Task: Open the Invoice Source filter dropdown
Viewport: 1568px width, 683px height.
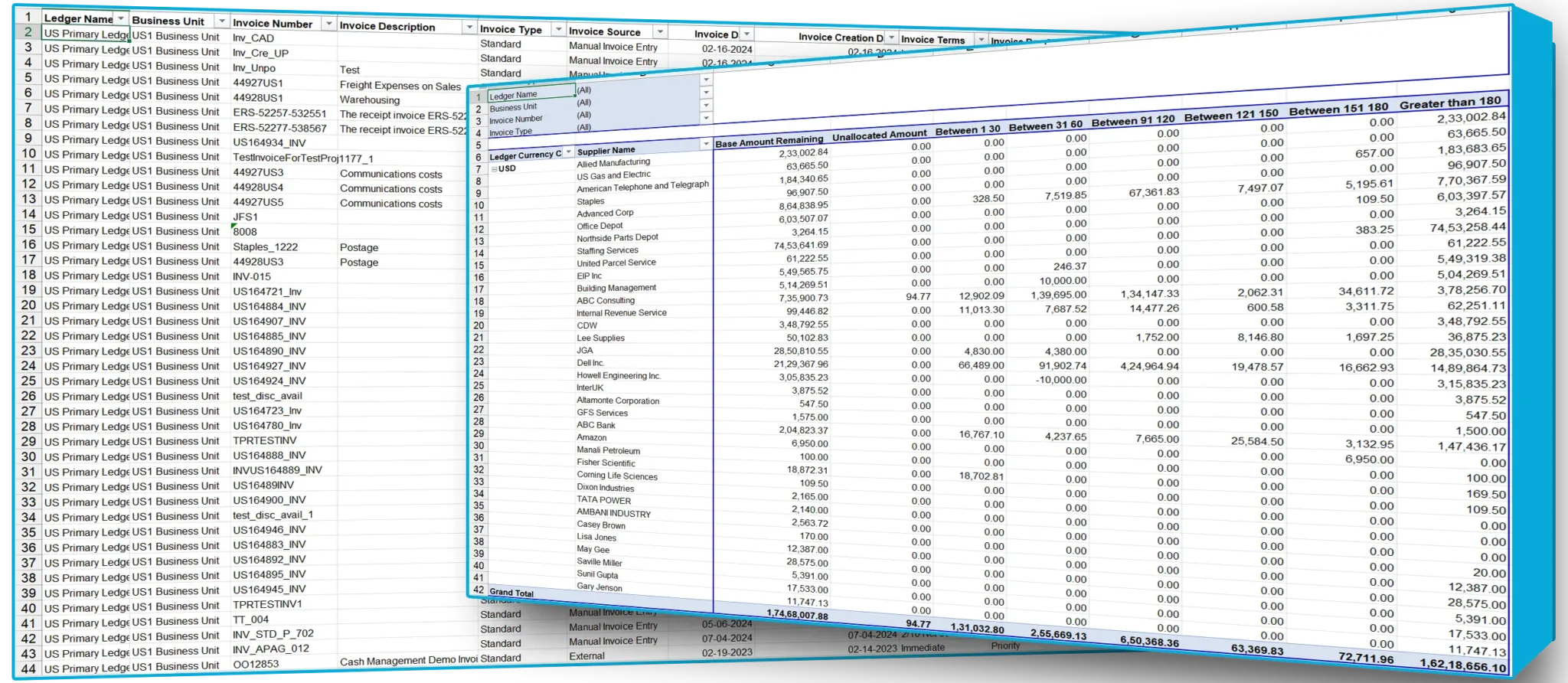Action: [659, 32]
